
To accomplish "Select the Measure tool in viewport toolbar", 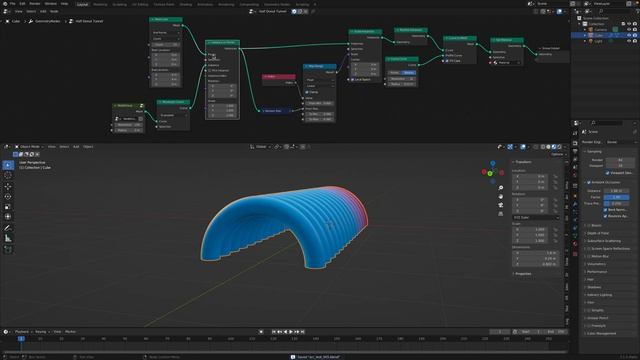I will (8, 238).
